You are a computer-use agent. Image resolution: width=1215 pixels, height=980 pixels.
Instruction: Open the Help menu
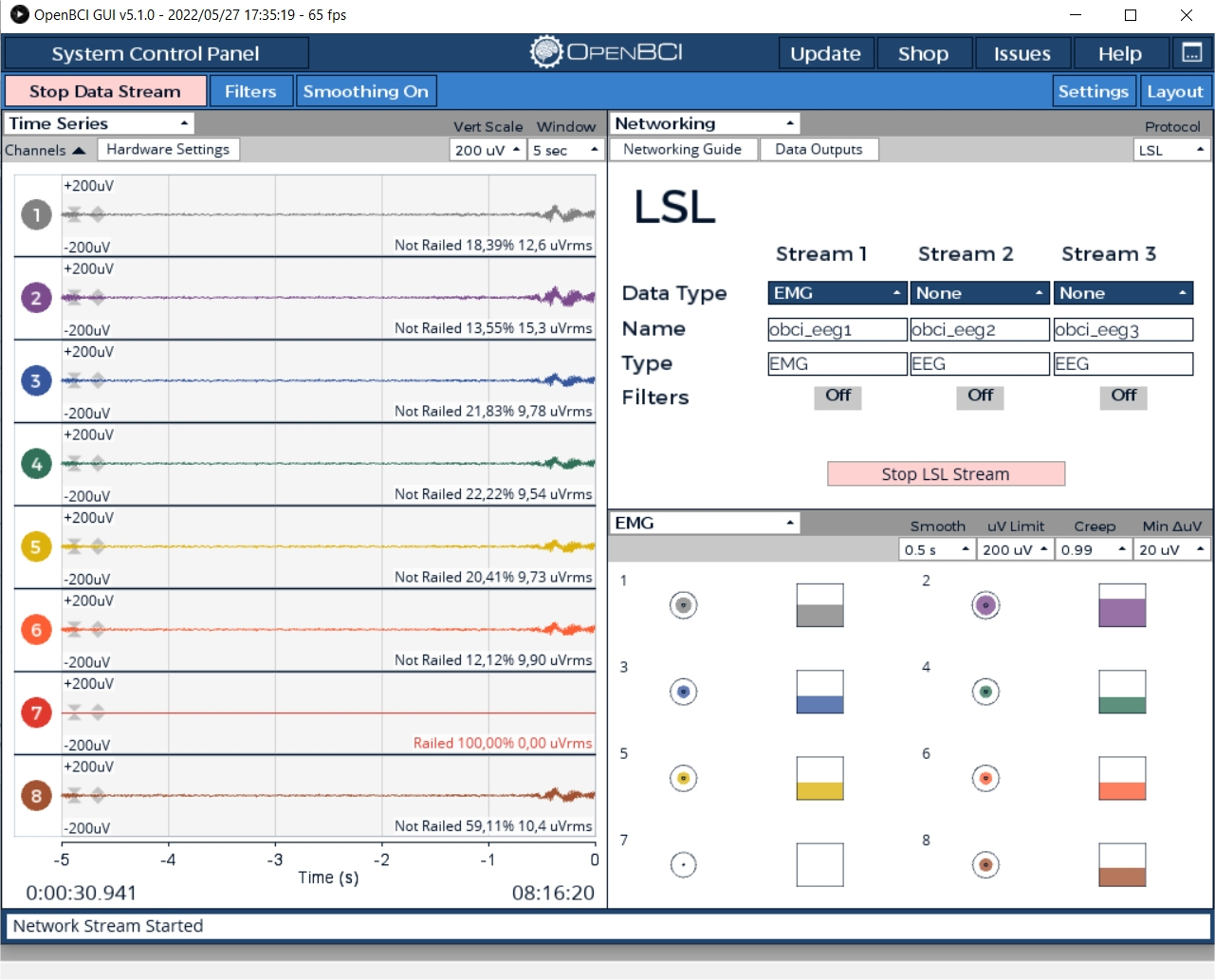point(1120,52)
